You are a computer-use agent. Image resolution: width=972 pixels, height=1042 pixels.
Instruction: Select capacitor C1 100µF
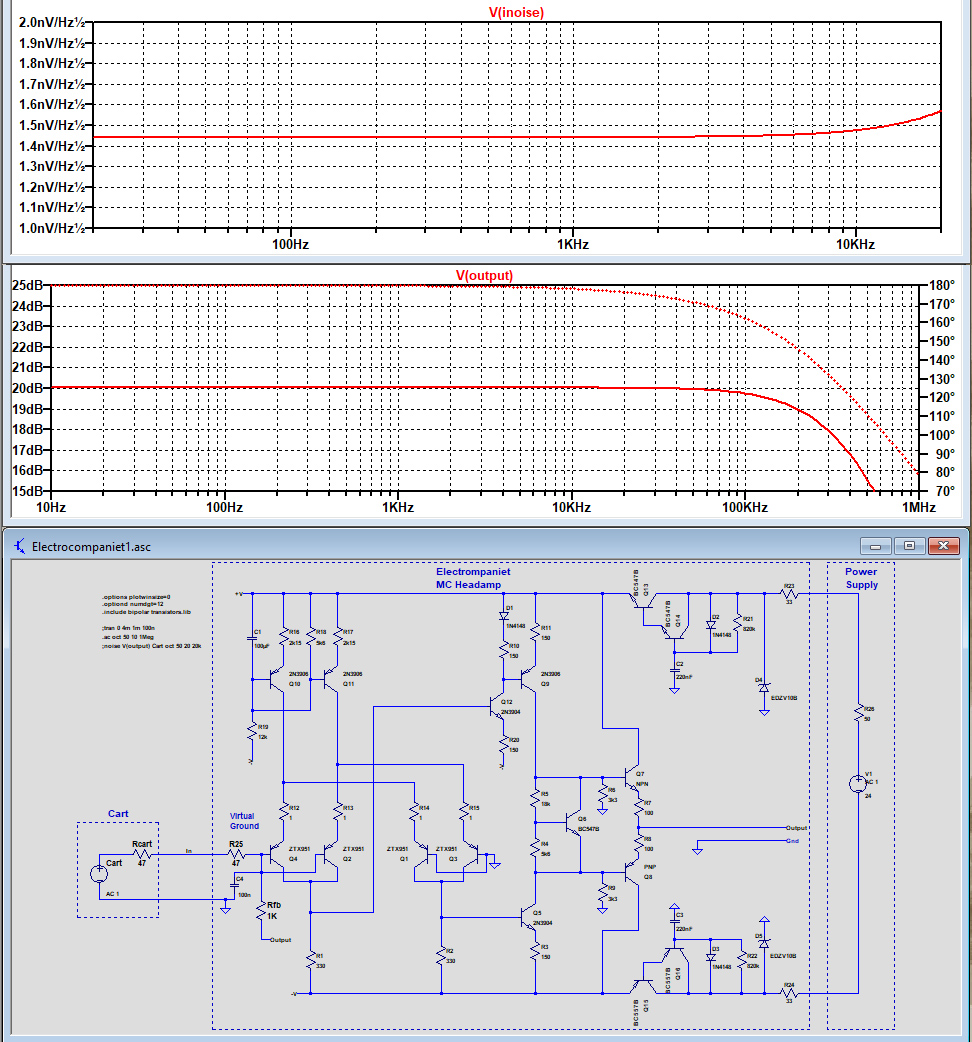pyautogui.click(x=252, y=639)
